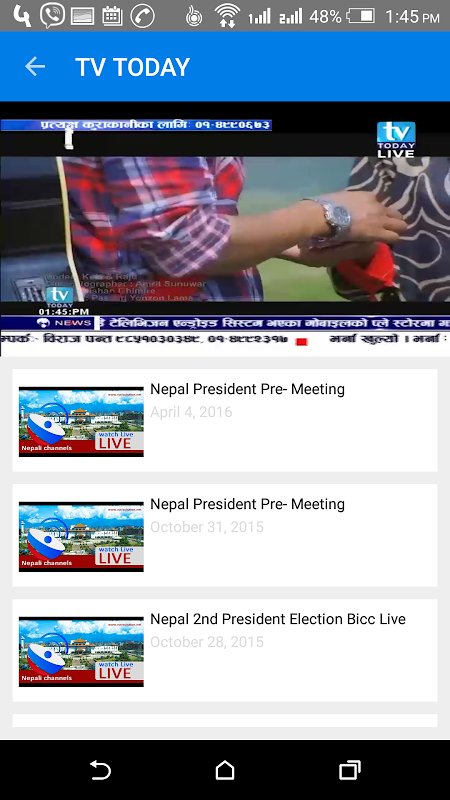Tap the calendar icon in status bar

point(112,16)
